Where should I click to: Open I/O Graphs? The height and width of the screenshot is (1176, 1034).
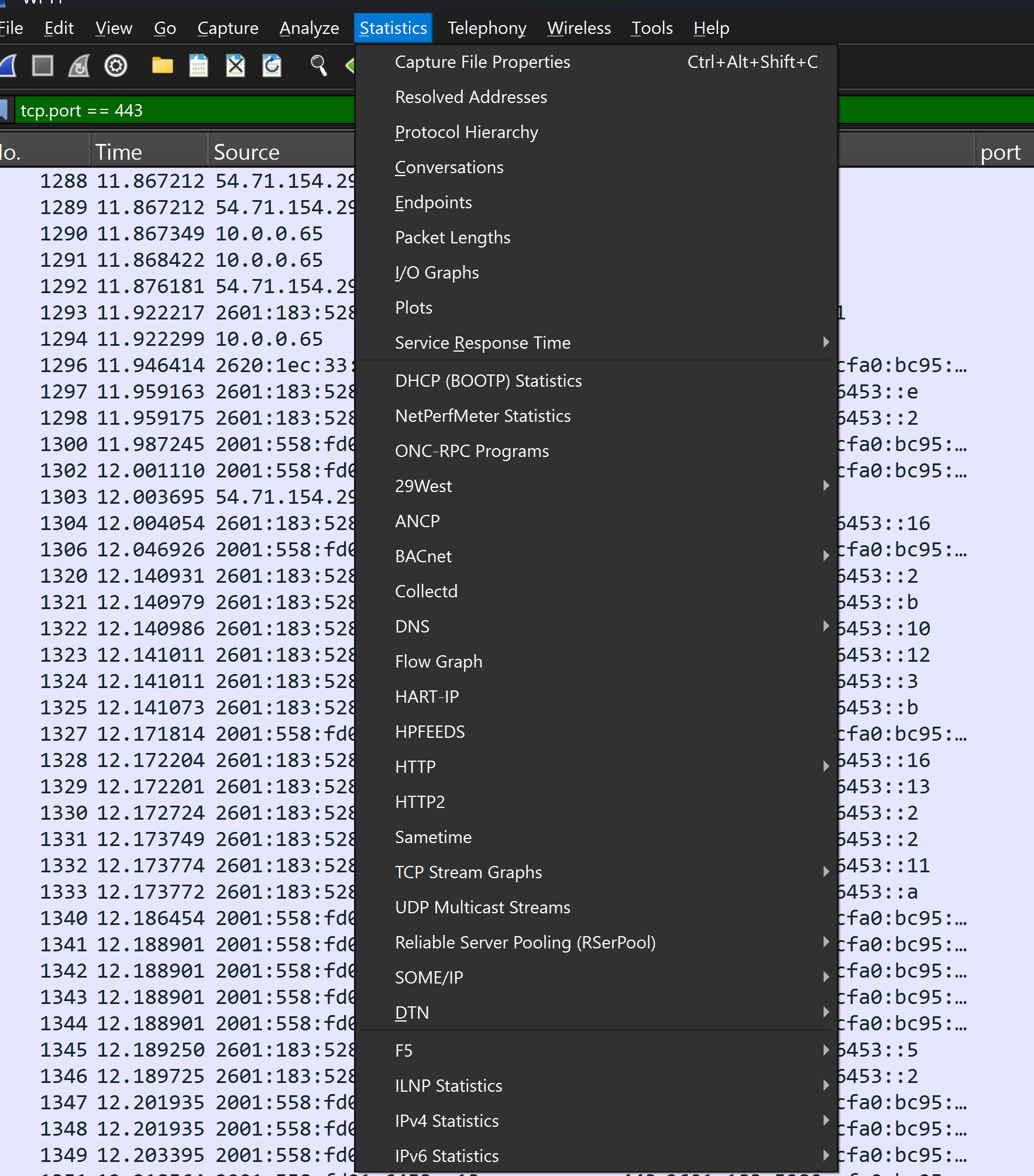[x=596, y=273]
